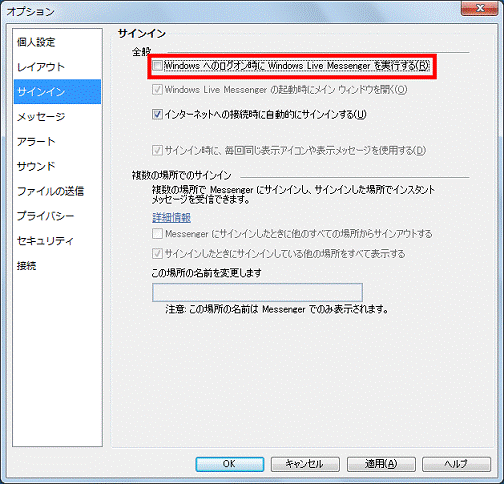Click the キャンセル button
The height and width of the screenshot is (484, 504).
pyautogui.click(x=305, y=464)
